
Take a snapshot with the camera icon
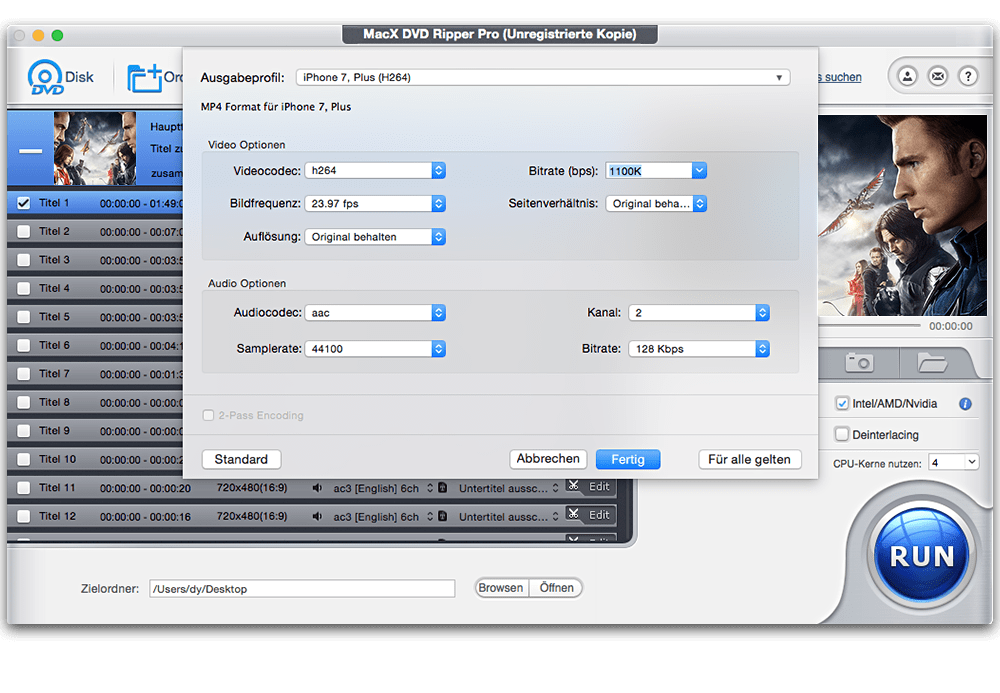click(857, 362)
